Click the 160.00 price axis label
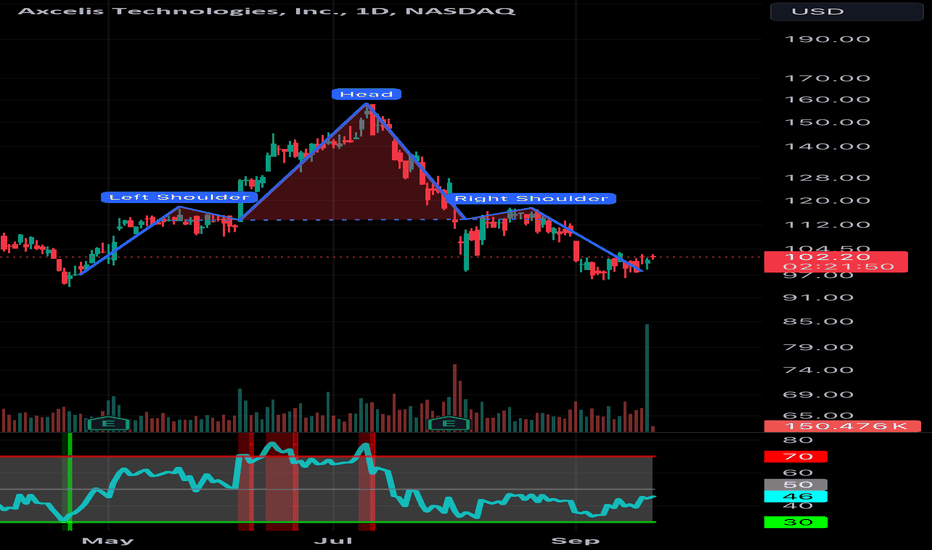932x550 pixels. click(x=827, y=99)
